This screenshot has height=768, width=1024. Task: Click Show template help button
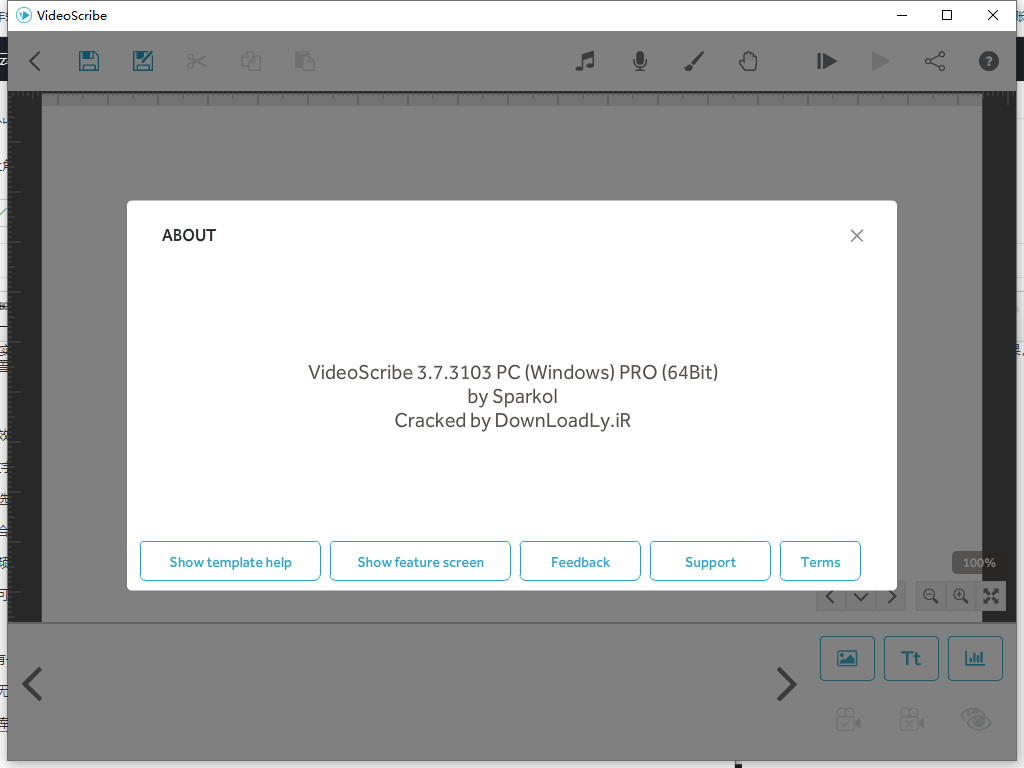click(x=230, y=561)
